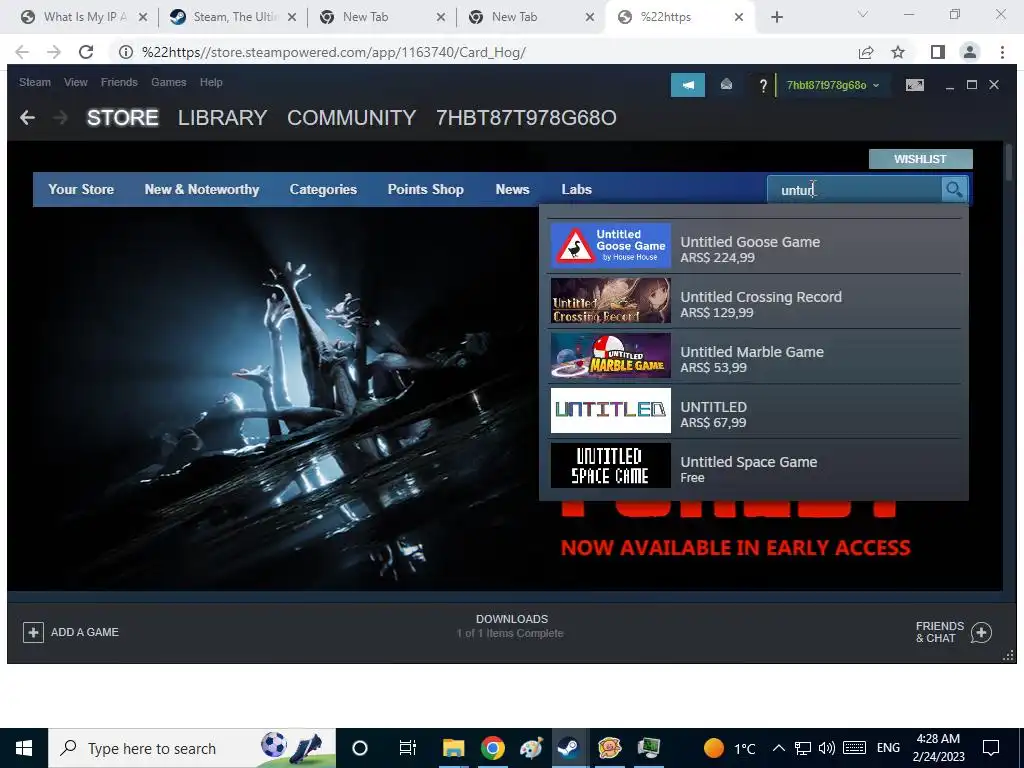Open DOWNLOADS status at bottom
Screen dimensions: 1024x768
click(511, 626)
